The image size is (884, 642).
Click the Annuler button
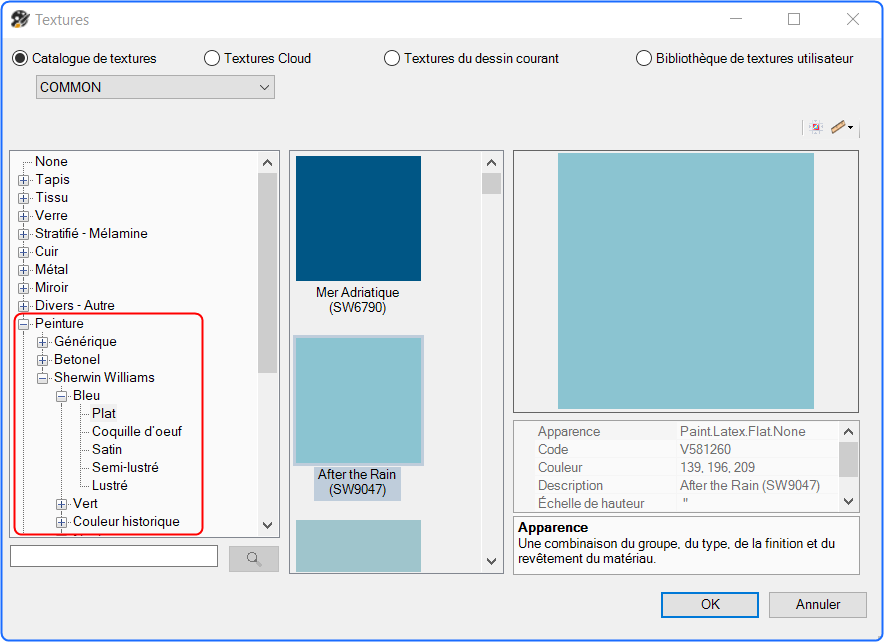pyautogui.click(x=817, y=605)
